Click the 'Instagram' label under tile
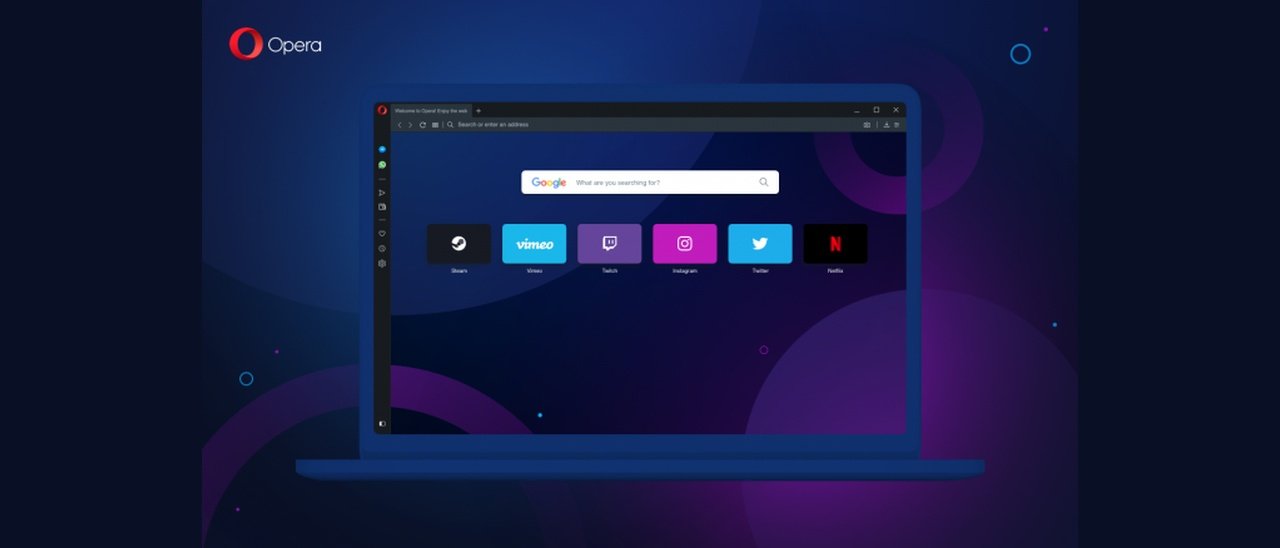 pos(685,271)
